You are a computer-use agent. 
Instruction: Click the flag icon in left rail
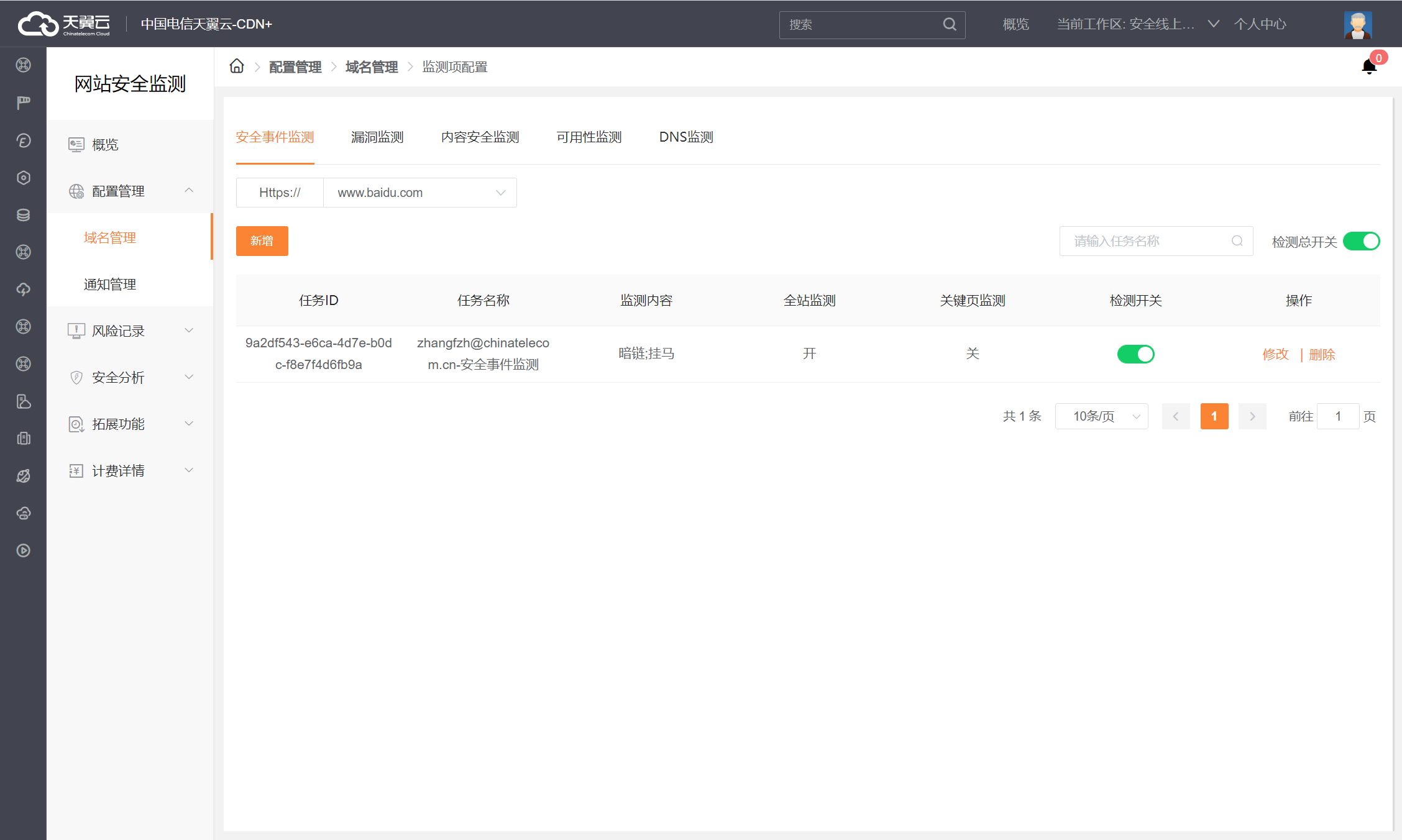point(24,103)
